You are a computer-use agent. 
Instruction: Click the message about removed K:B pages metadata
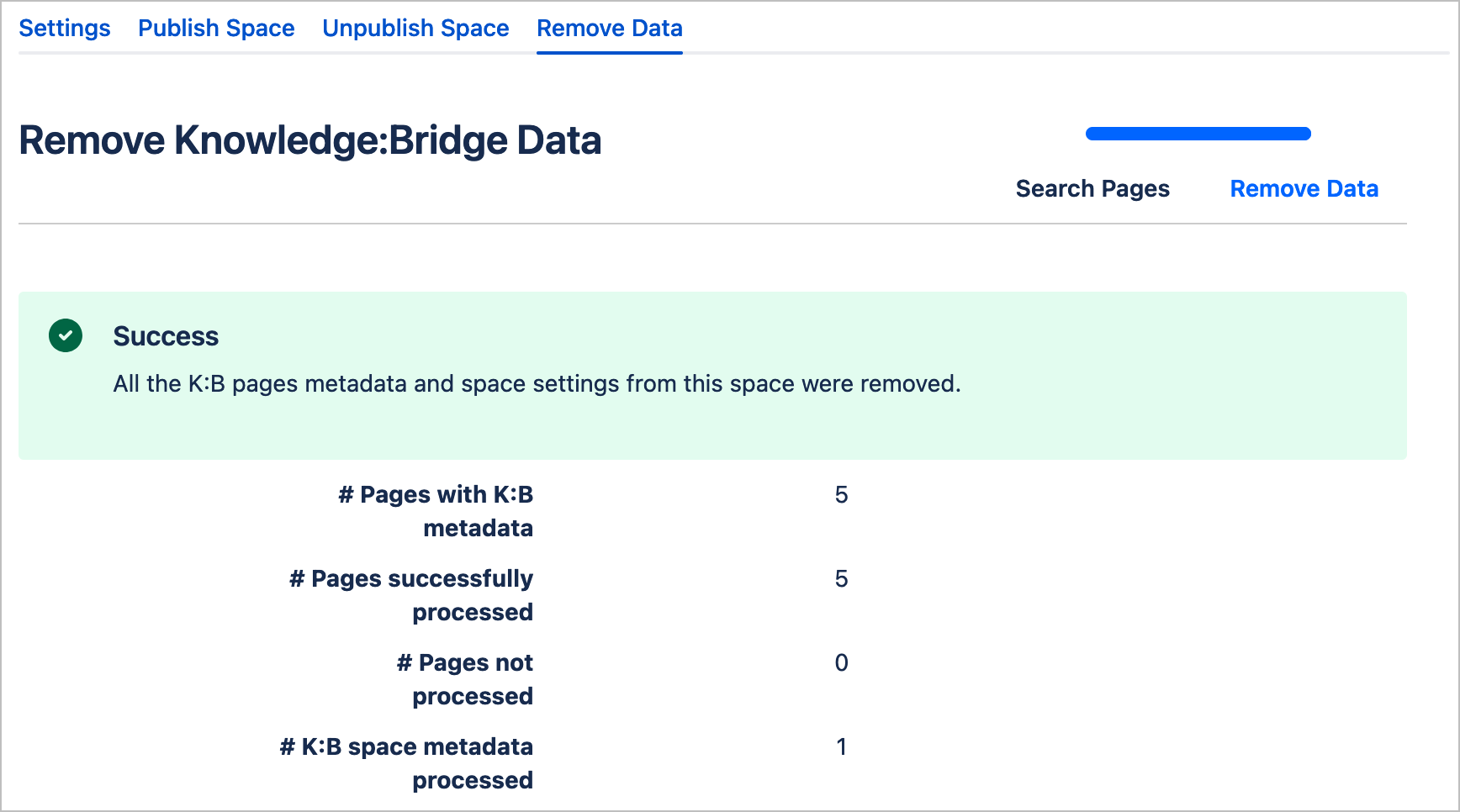[537, 384]
